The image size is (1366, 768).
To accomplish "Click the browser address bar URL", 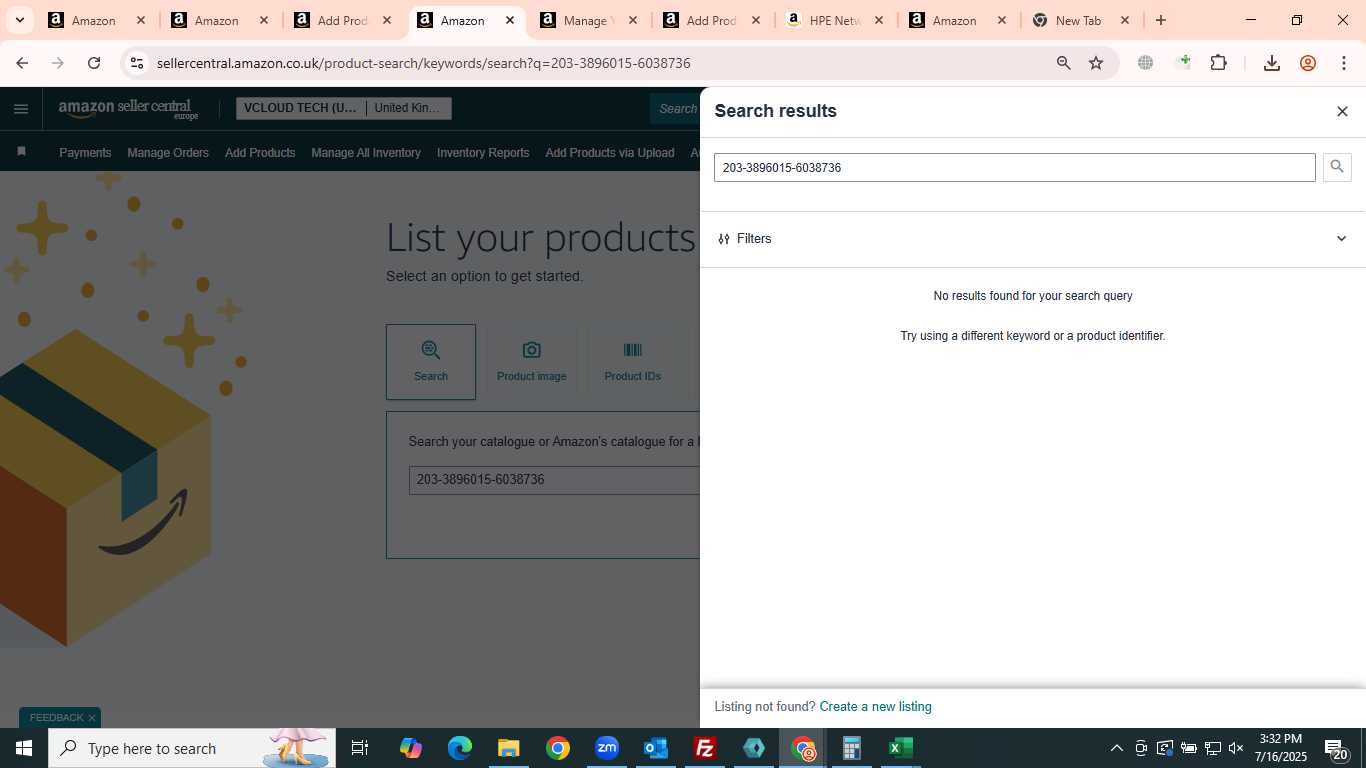I will pyautogui.click(x=424, y=63).
